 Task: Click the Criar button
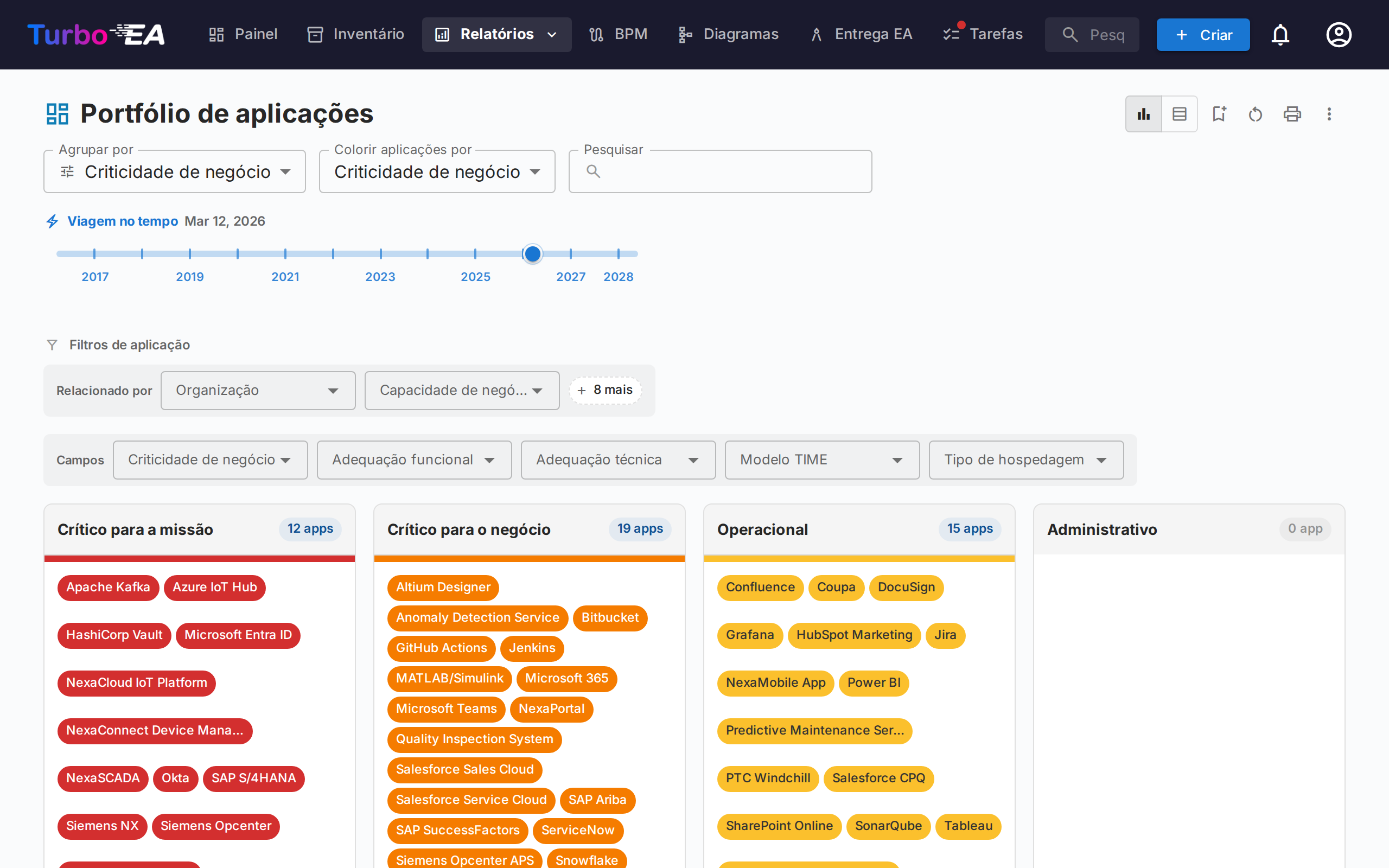coord(1203,35)
